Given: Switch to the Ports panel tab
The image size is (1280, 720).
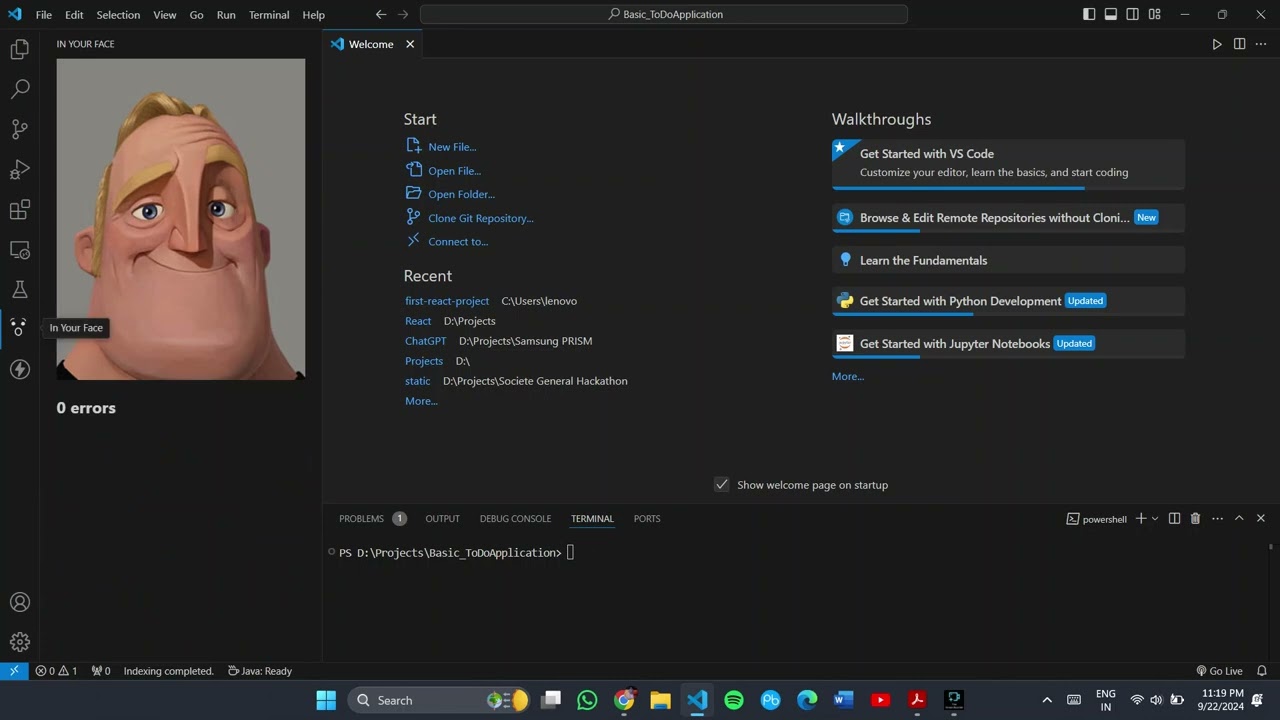Looking at the screenshot, I should (x=647, y=519).
